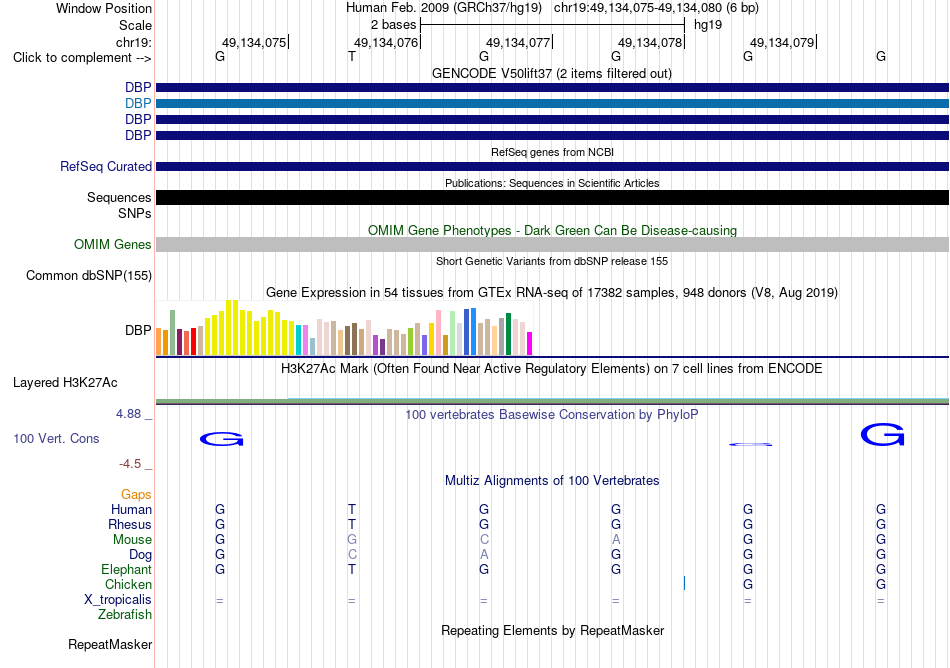Click the Sequences label
The width and height of the screenshot is (950, 668).
tap(119, 197)
